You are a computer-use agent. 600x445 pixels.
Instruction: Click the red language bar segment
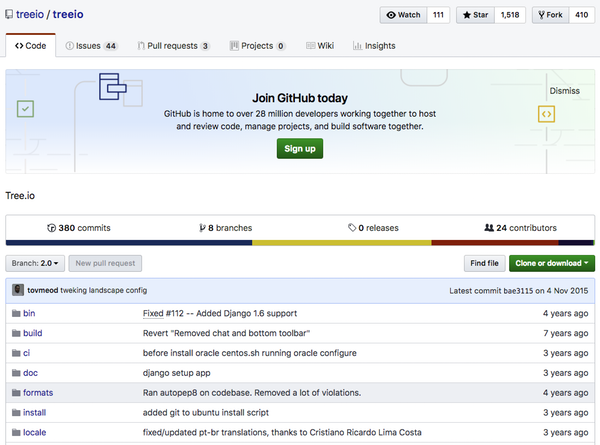495,243
